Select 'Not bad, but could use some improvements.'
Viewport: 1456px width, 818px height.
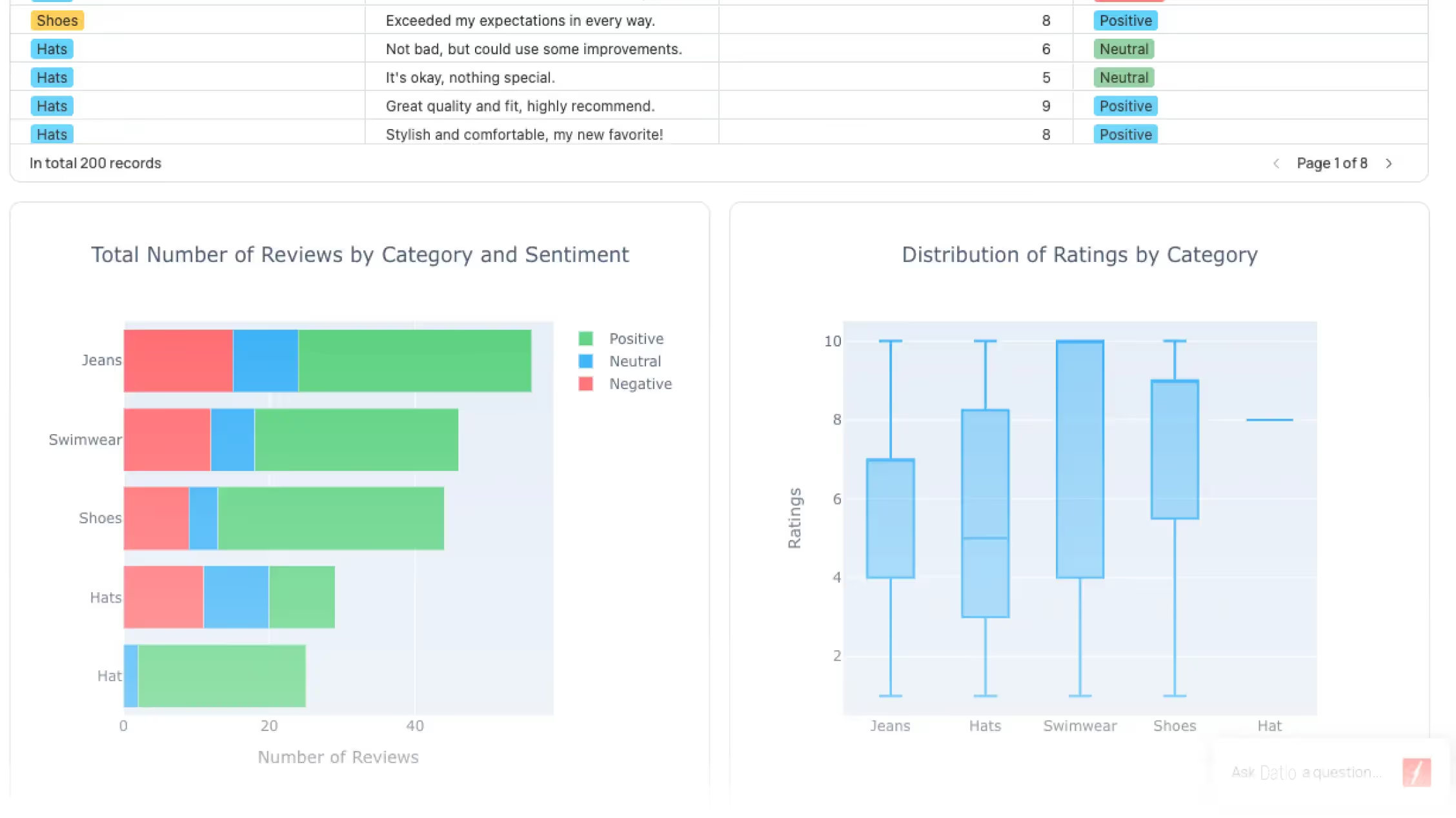[x=534, y=49]
